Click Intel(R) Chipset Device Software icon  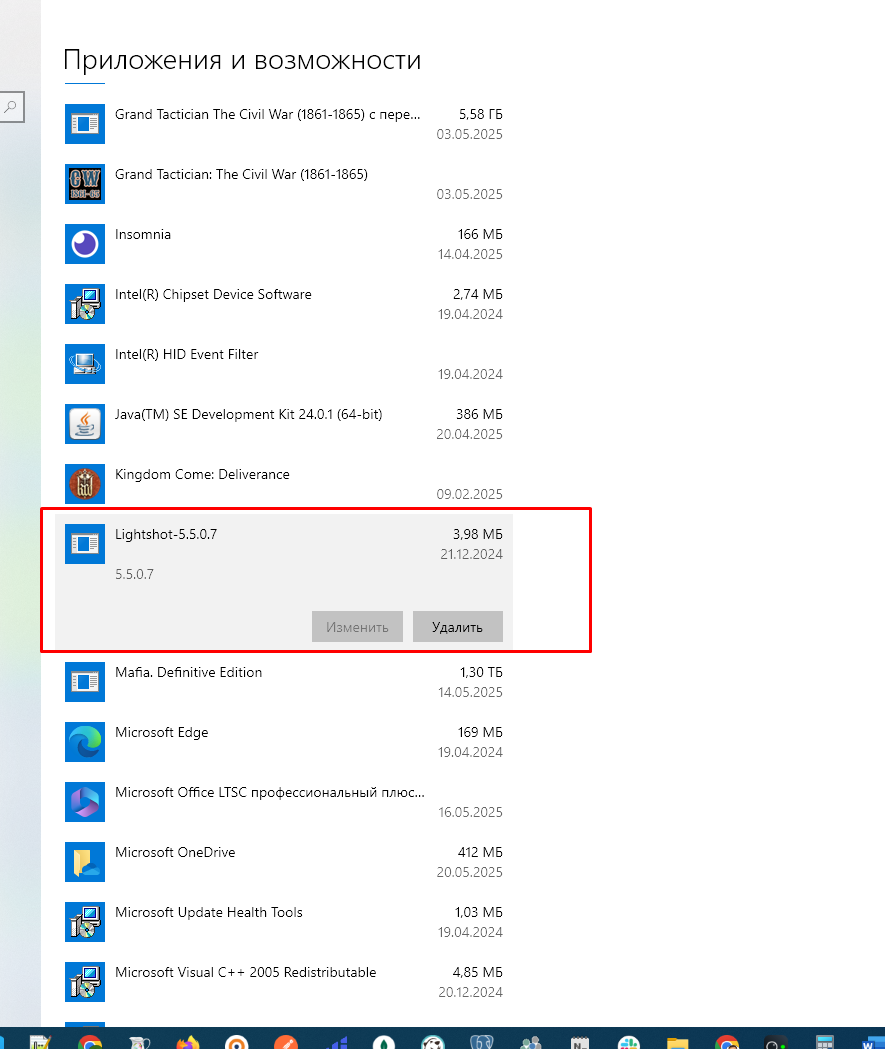(x=85, y=304)
